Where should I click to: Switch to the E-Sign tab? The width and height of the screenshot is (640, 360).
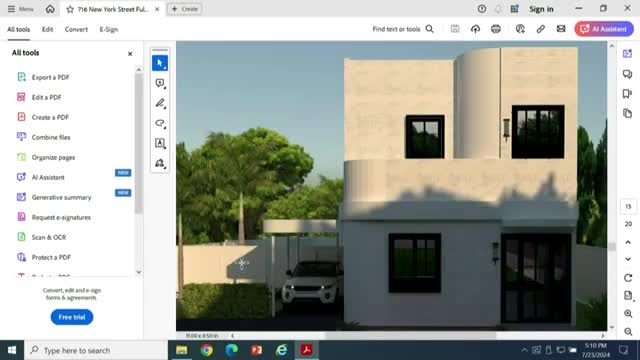(109, 29)
